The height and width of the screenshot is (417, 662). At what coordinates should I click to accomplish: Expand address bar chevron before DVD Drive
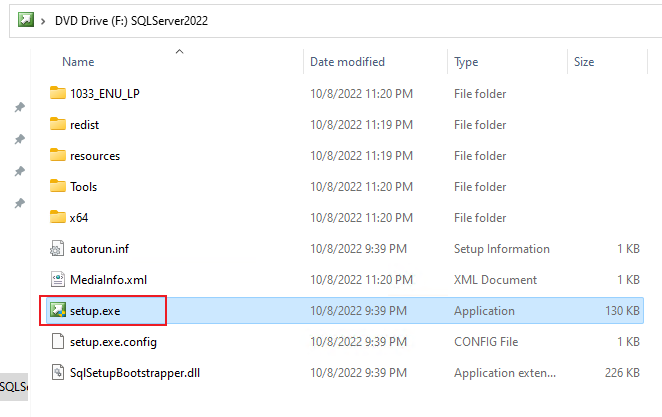click(43, 21)
